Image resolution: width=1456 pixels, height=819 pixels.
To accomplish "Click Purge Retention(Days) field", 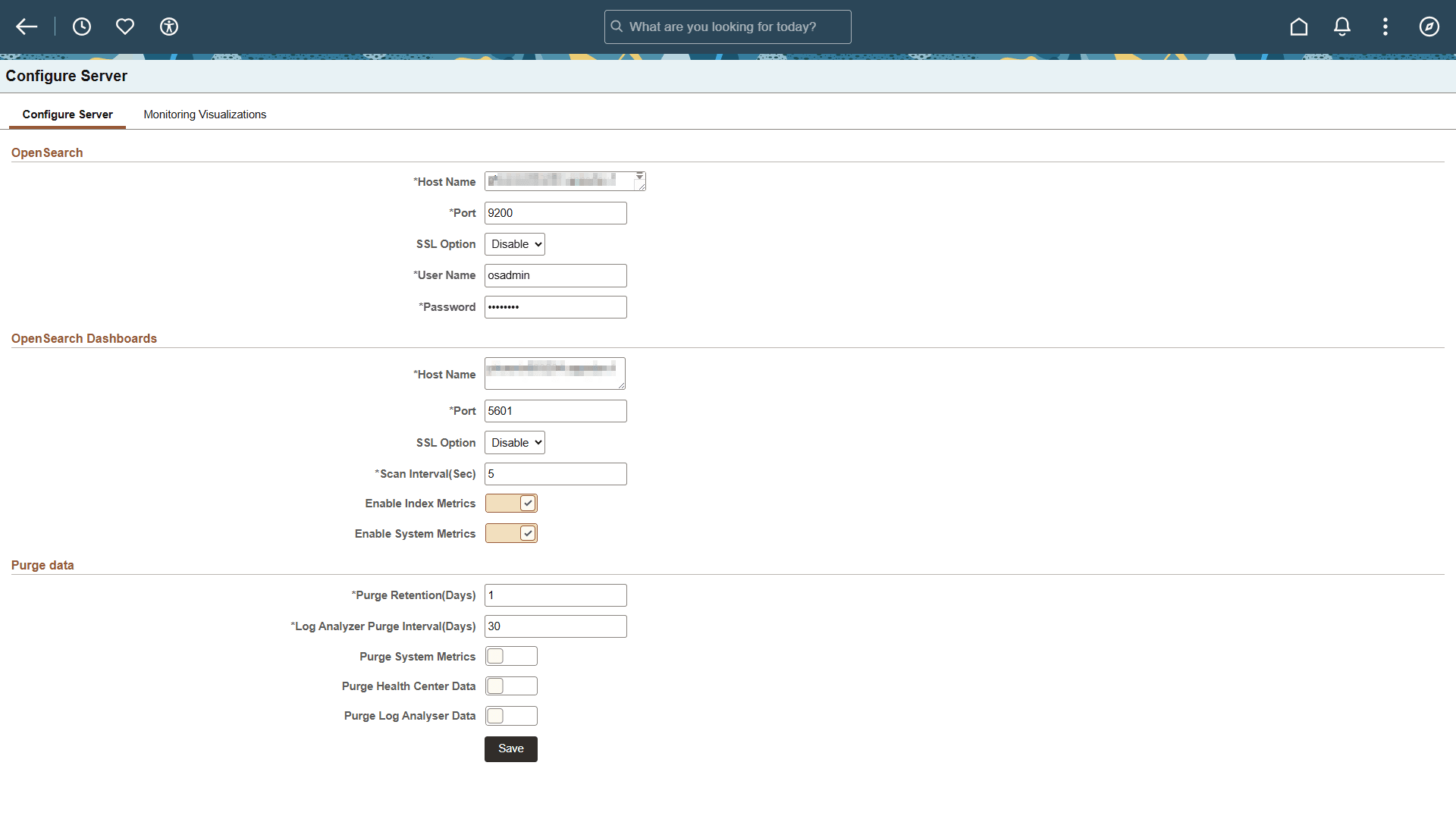I will click(x=556, y=595).
